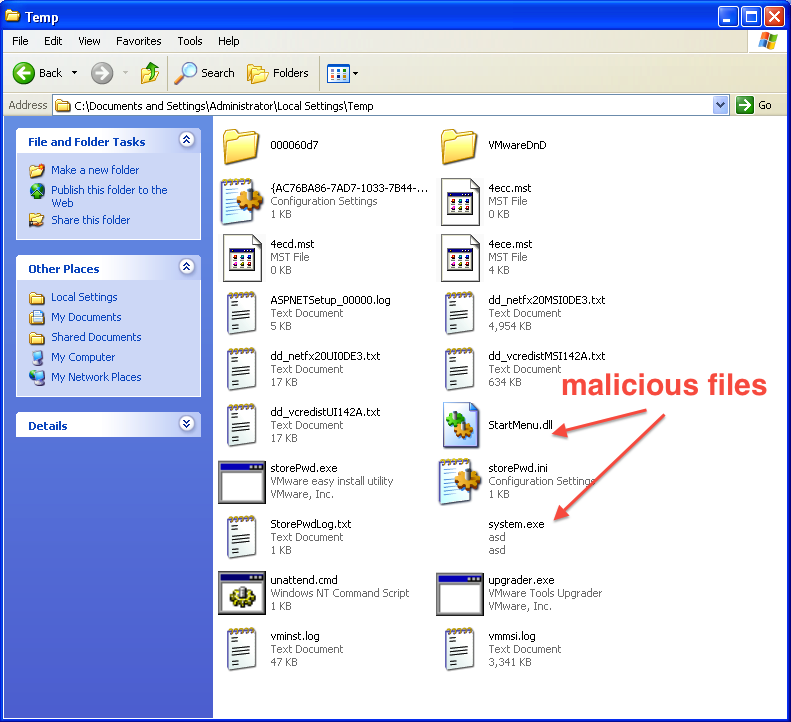Open the Views dropdown in toolbar
The image size is (791, 722).
tap(343, 73)
